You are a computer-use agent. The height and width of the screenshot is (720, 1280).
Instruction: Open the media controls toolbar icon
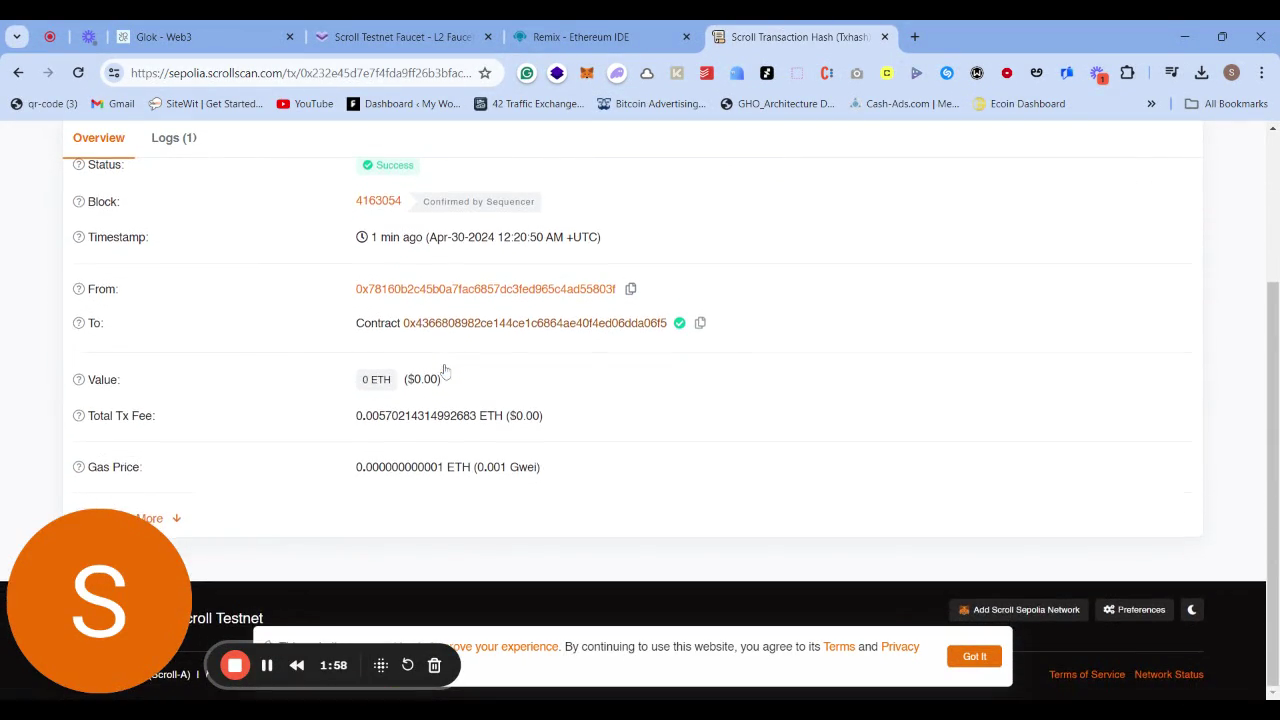1172,73
